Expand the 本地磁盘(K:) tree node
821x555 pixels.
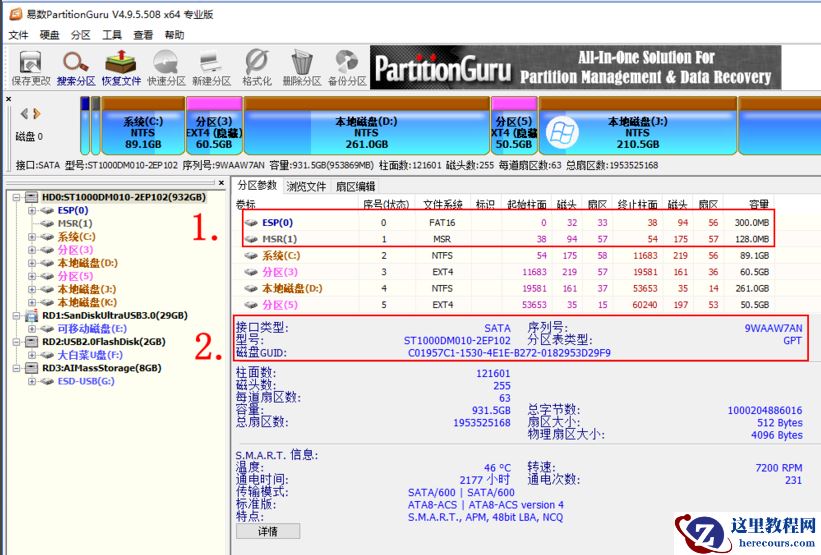tap(32, 303)
